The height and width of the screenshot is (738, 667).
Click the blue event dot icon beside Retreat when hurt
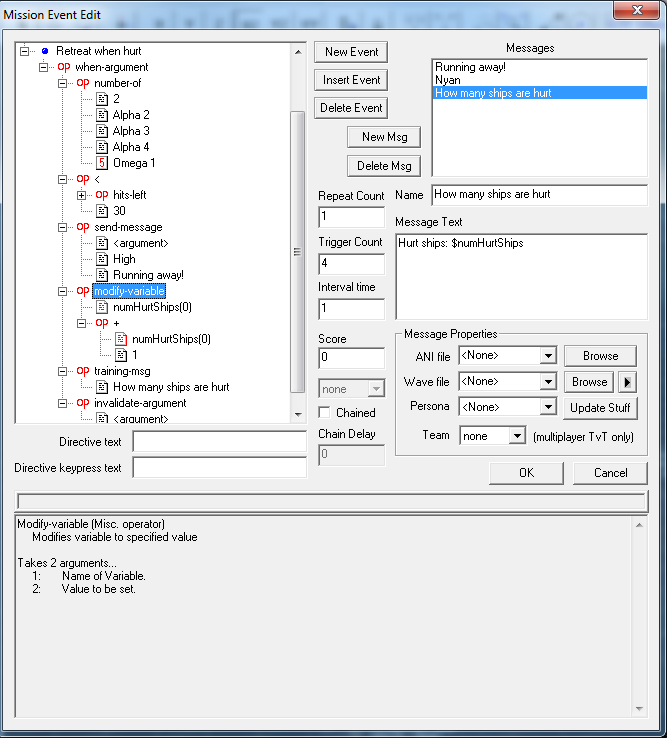pyautogui.click(x=45, y=51)
